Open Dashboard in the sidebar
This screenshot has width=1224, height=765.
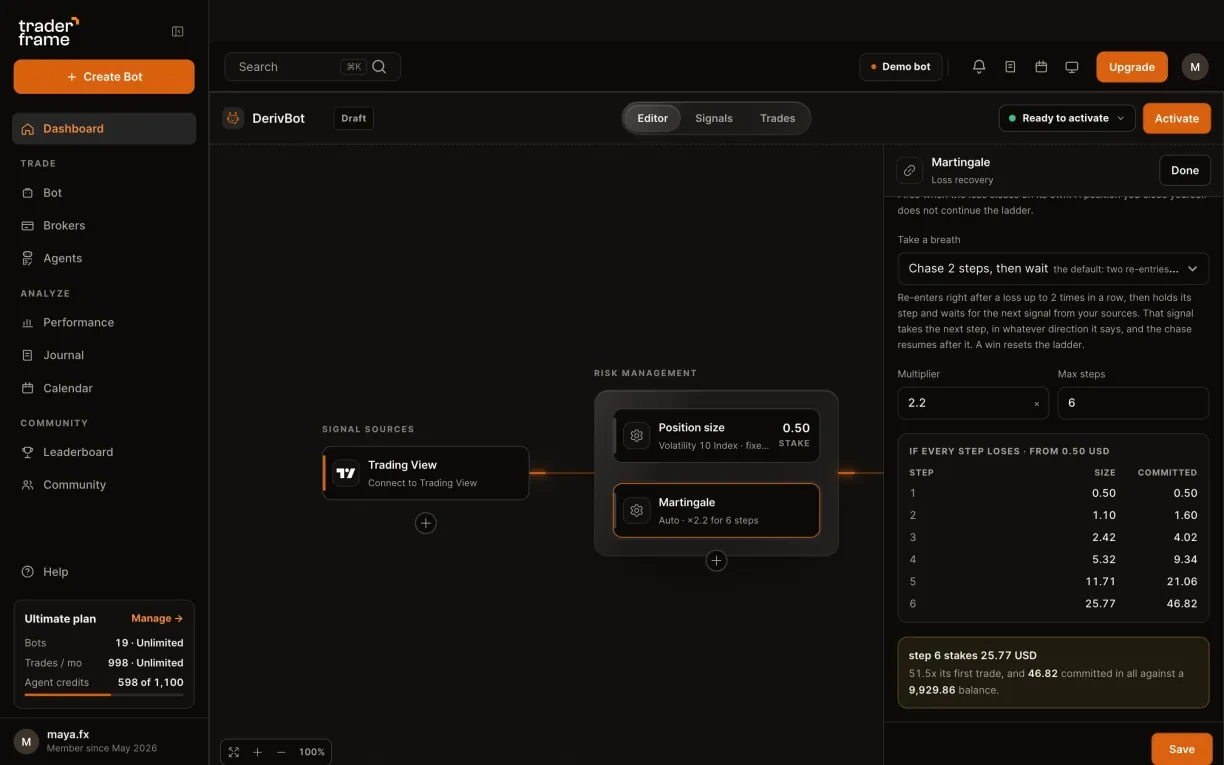[104, 129]
